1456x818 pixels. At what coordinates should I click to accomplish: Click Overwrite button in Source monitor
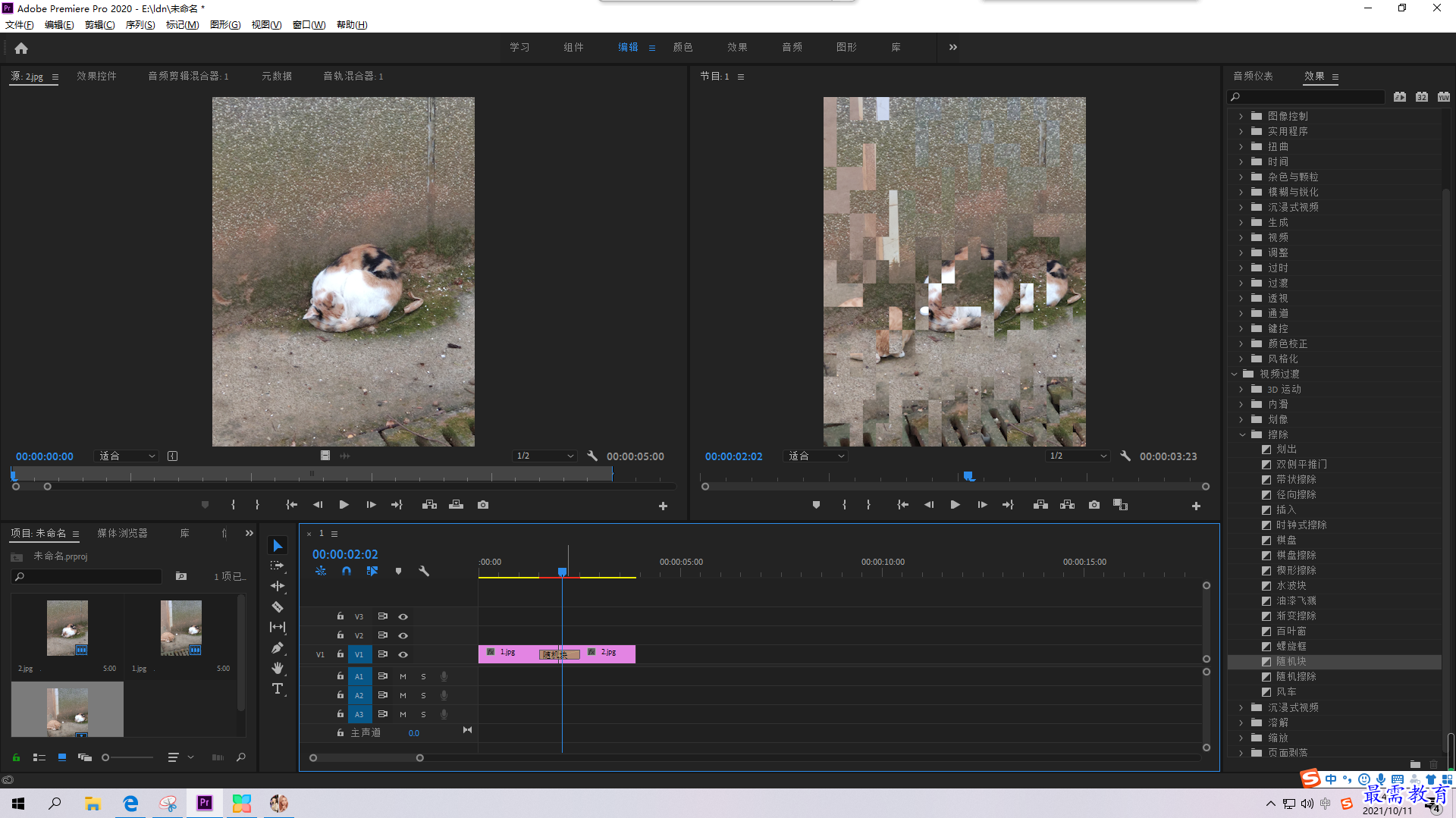[456, 505]
